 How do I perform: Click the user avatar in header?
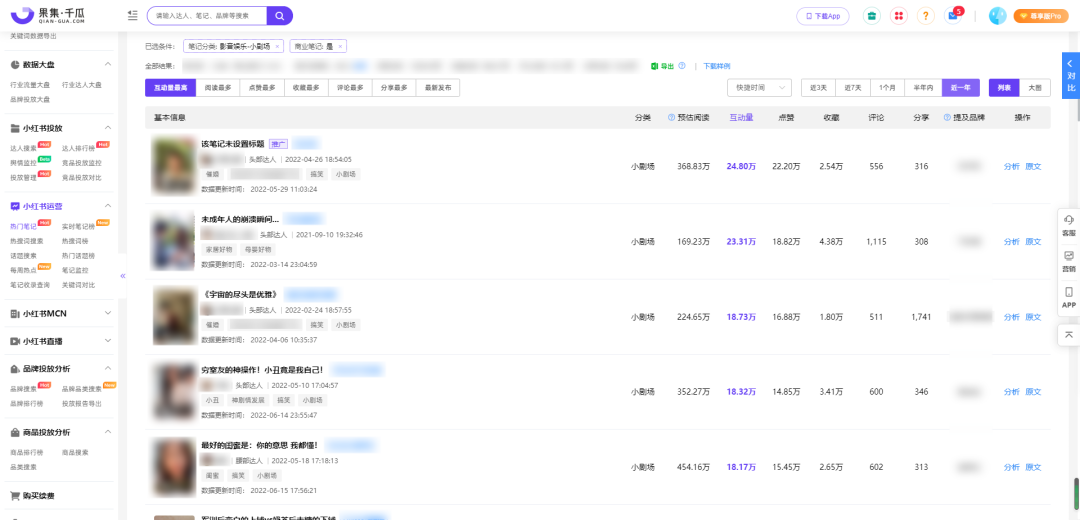[997, 16]
